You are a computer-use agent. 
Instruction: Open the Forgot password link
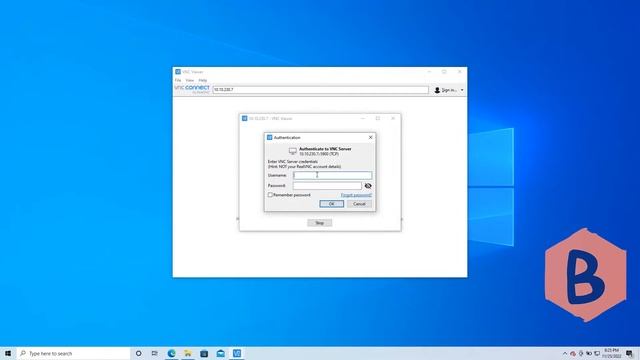click(356, 195)
